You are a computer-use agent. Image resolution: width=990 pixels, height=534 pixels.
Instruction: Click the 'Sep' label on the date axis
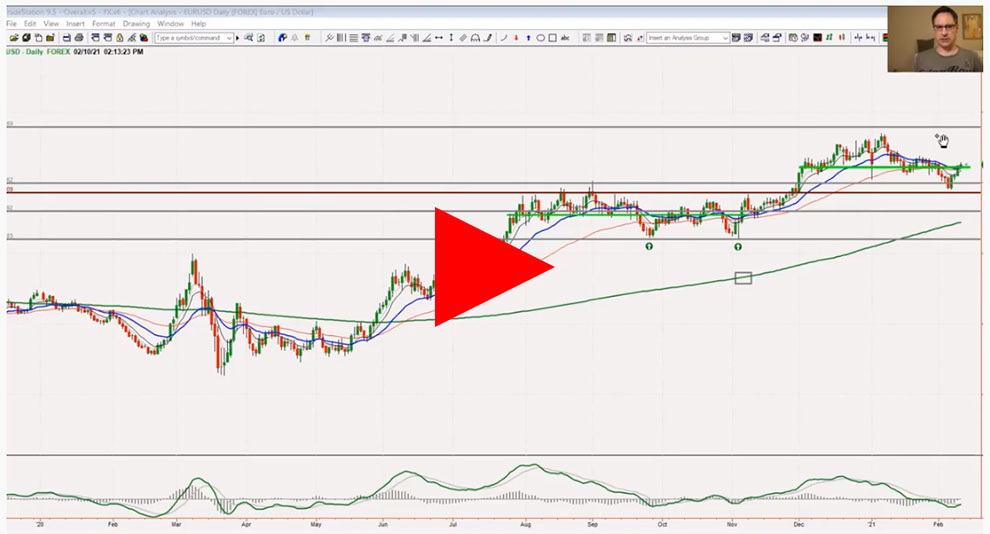pyautogui.click(x=592, y=524)
